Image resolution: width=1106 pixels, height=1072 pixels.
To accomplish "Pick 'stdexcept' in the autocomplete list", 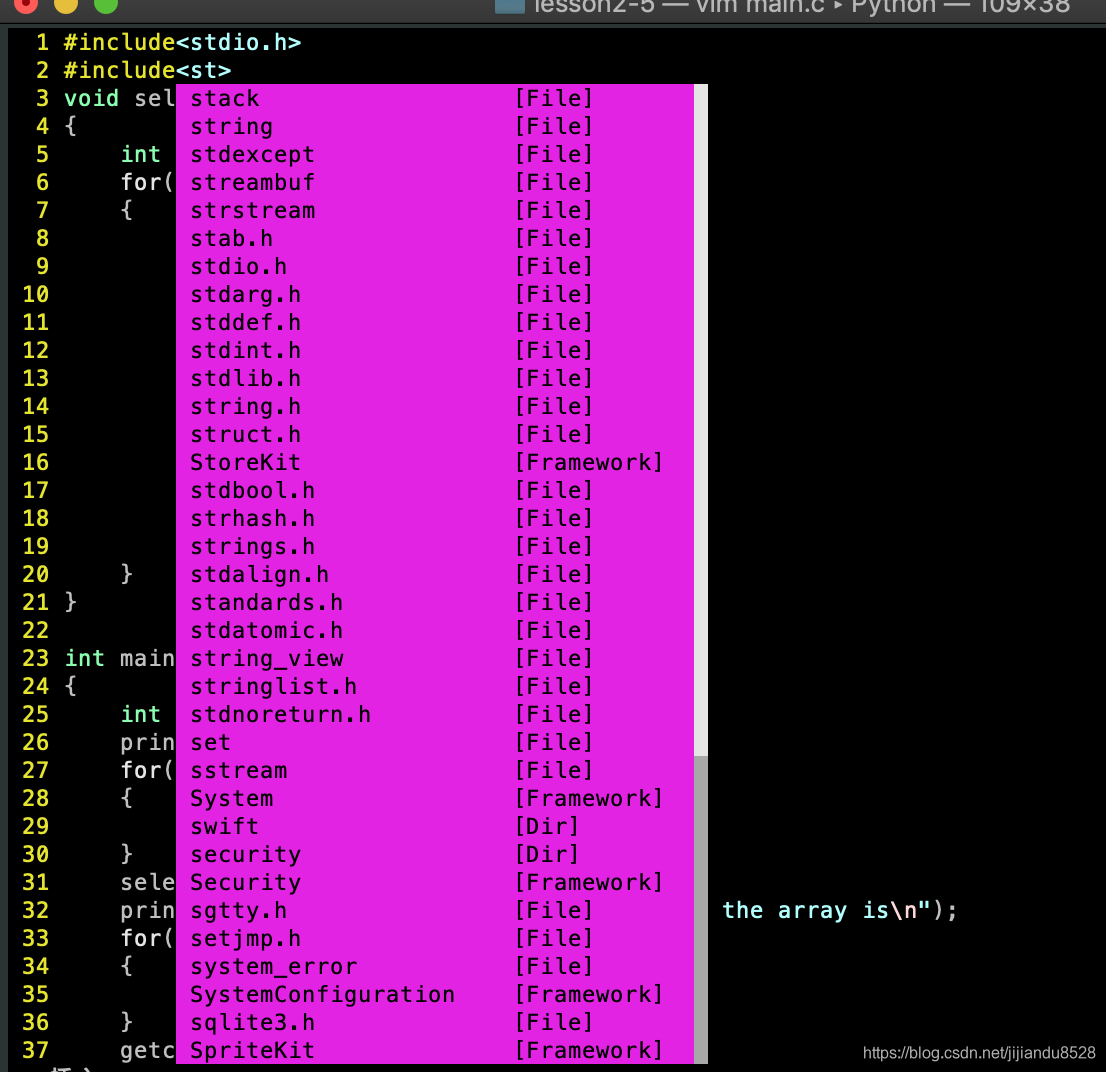I will click(434, 154).
